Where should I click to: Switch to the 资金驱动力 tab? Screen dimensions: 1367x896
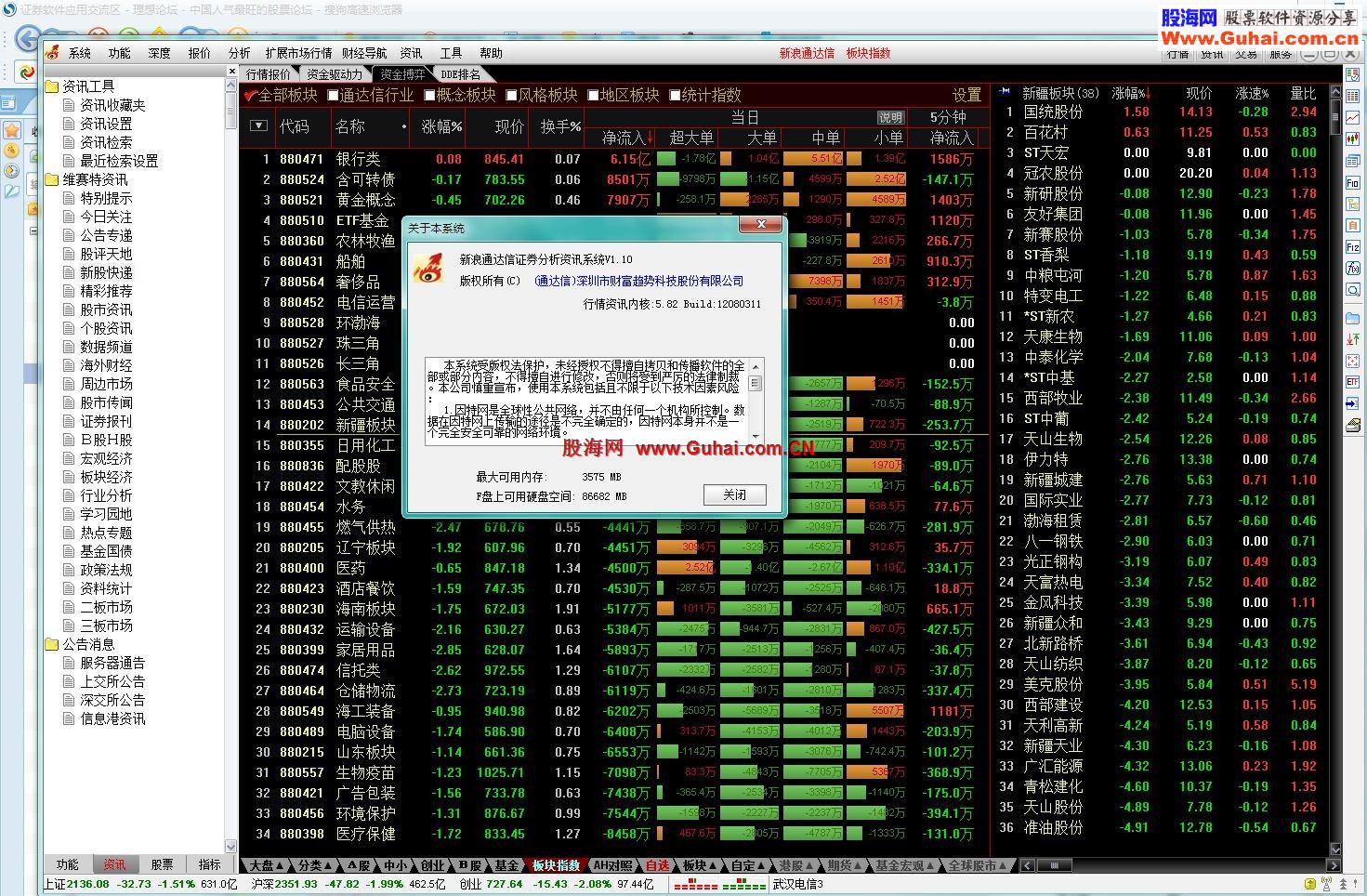335,74
